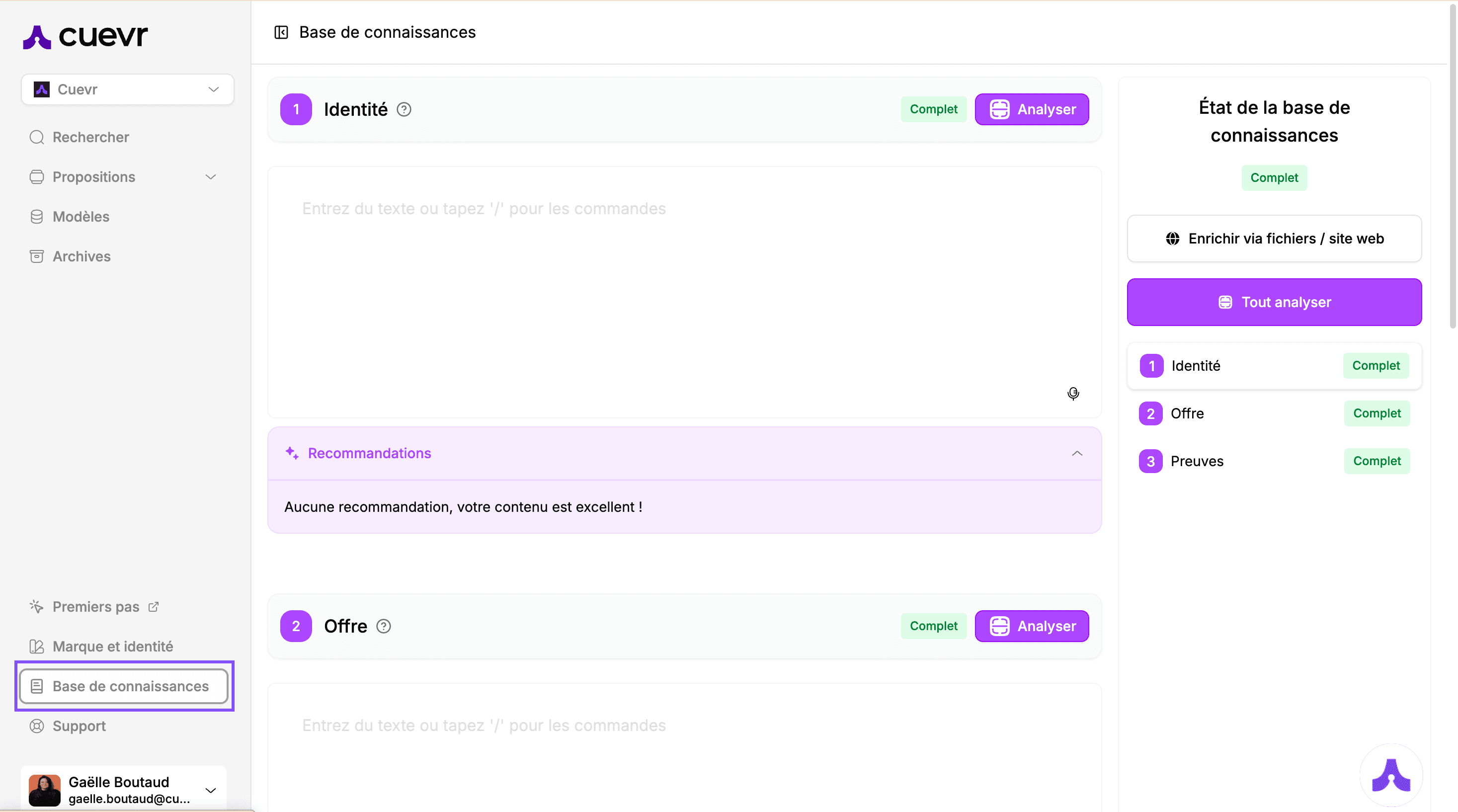Click the microphone icon in the Identité text area
Screen dimensions: 1458x812
point(1072,393)
